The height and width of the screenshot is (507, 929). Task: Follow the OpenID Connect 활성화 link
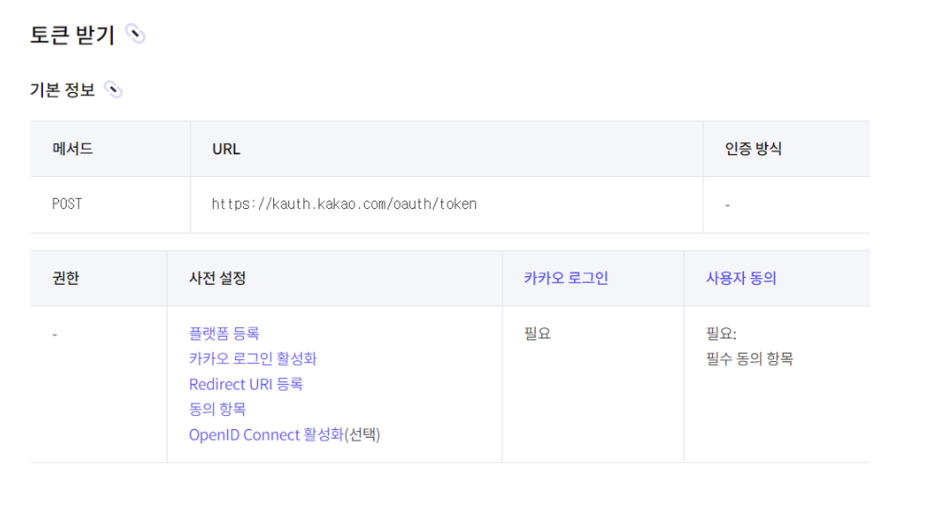coord(266,435)
